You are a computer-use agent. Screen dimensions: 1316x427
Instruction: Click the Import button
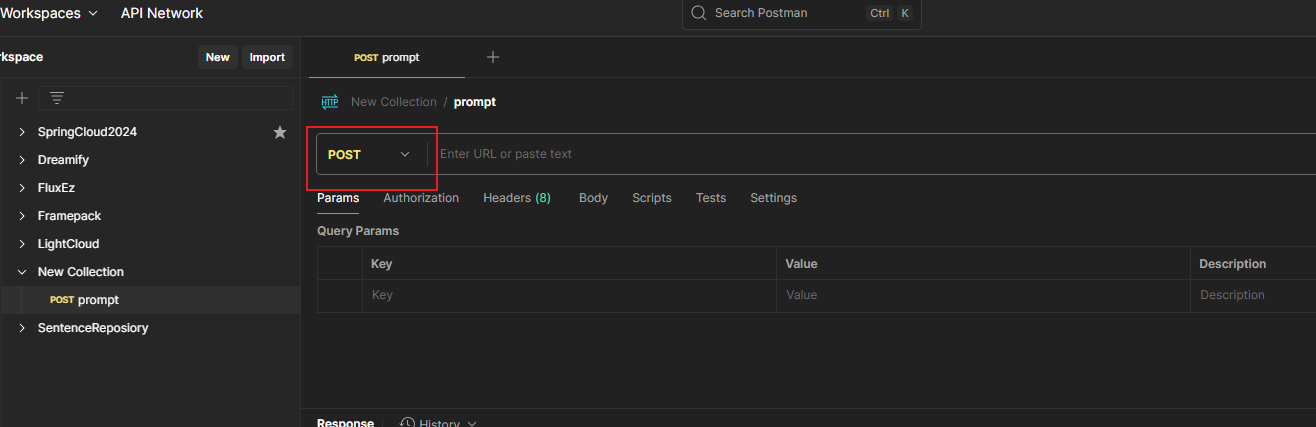pyautogui.click(x=267, y=57)
